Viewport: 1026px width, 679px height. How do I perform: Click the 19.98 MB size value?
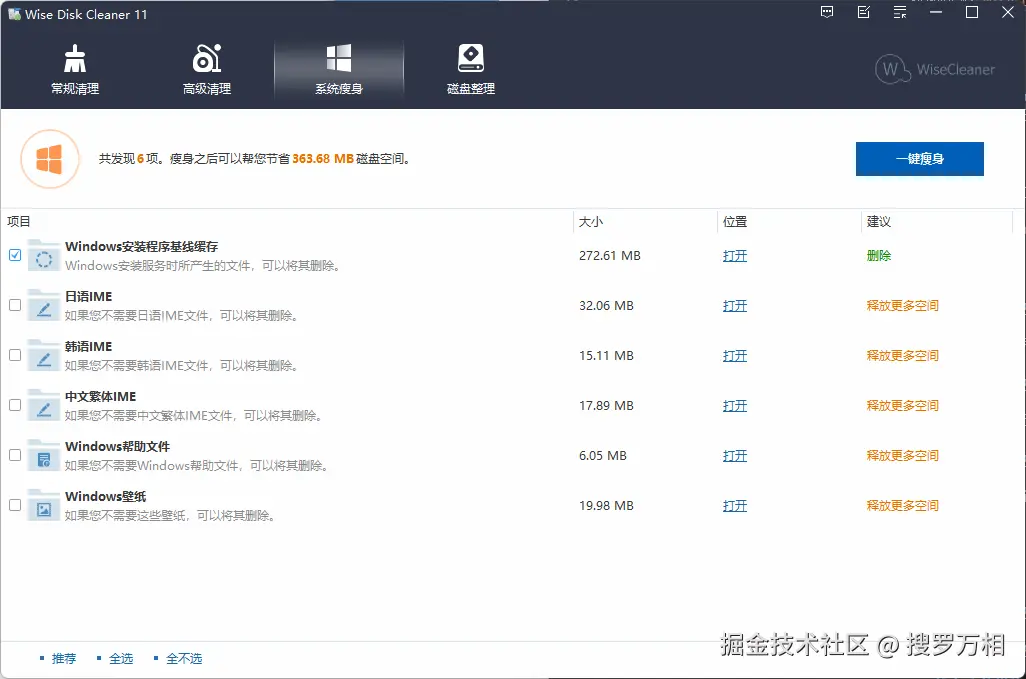pyautogui.click(x=607, y=506)
